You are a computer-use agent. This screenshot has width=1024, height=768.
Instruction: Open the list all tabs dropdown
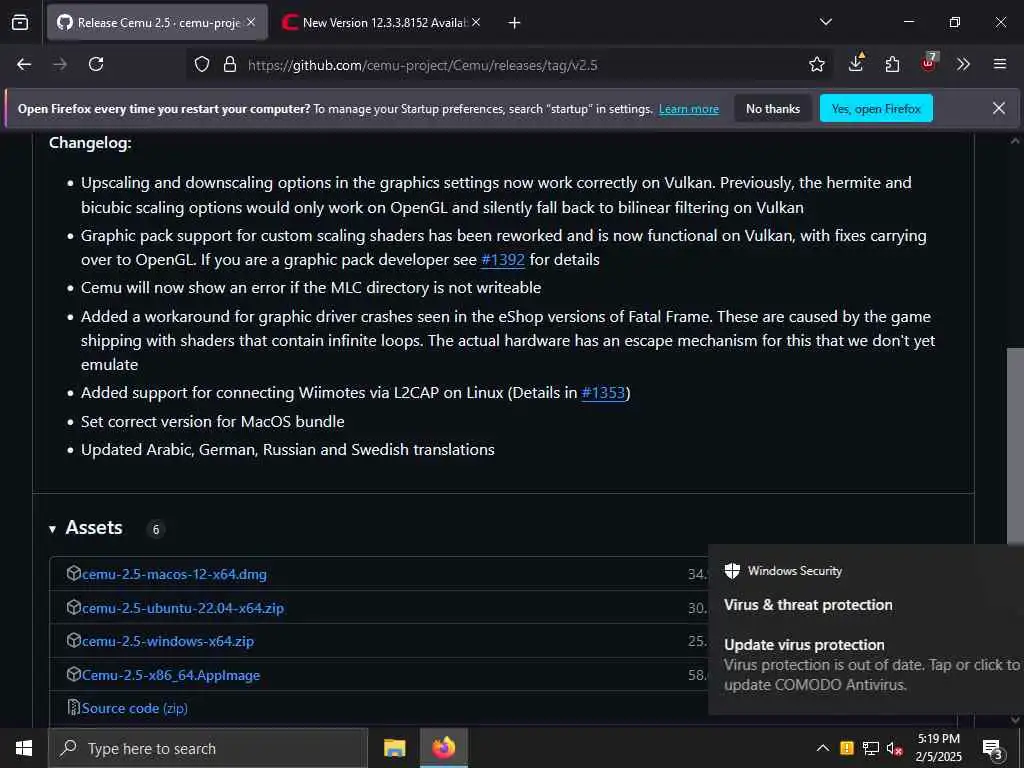point(826,22)
